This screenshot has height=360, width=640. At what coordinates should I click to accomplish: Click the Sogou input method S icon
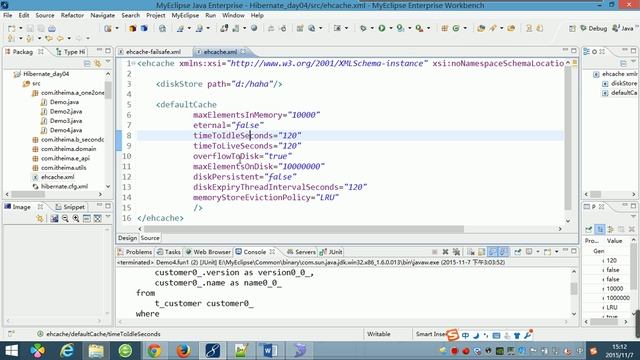tap(452, 335)
